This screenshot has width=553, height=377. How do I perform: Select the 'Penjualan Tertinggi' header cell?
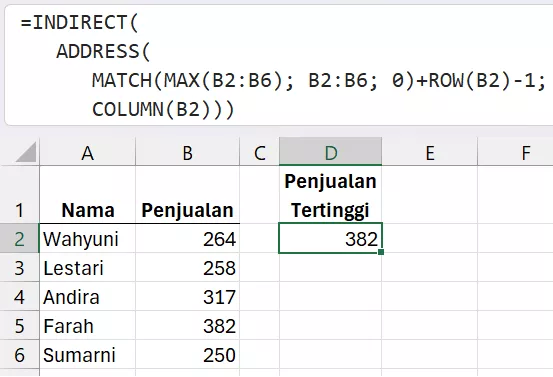(x=330, y=194)
